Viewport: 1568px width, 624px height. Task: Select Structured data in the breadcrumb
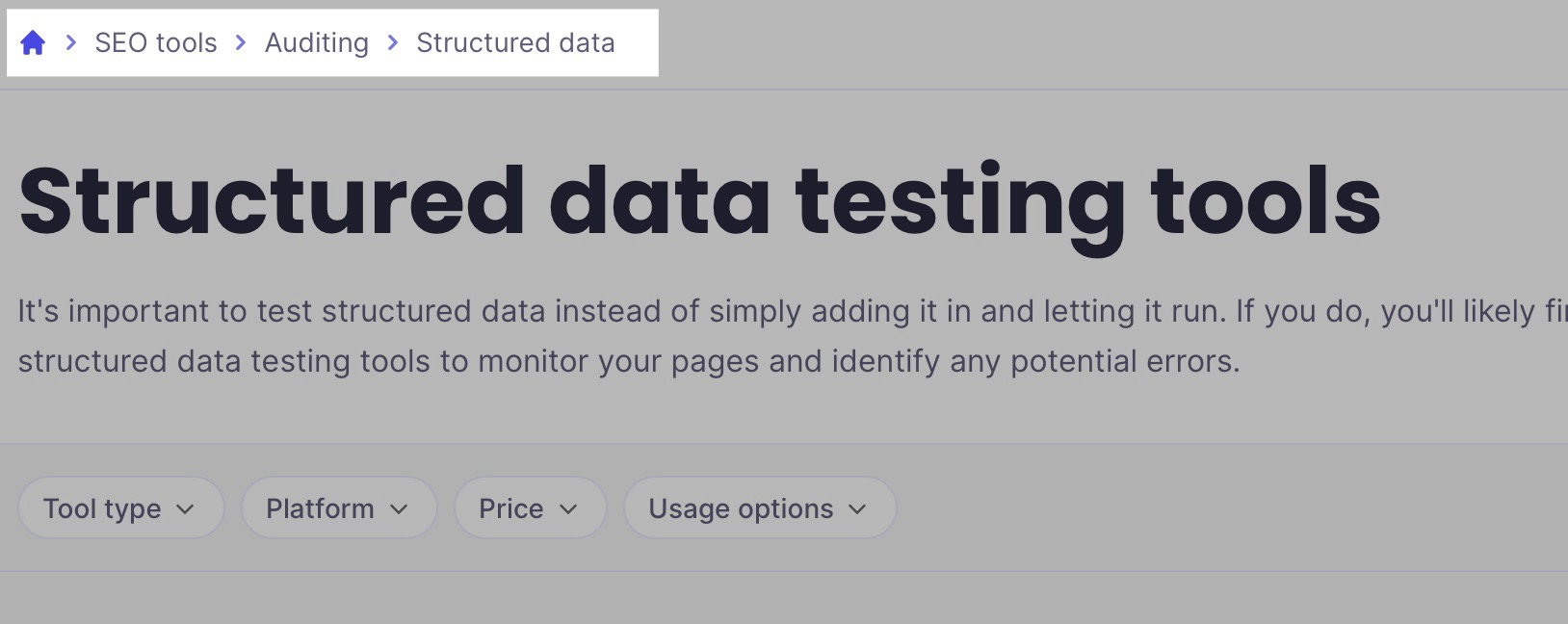pos(515,42)
